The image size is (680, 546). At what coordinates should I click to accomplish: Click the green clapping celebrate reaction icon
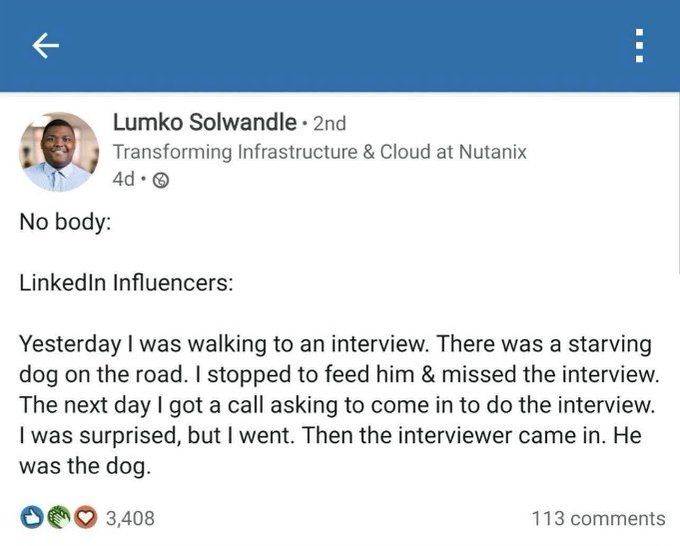click(x=59, y=517)
